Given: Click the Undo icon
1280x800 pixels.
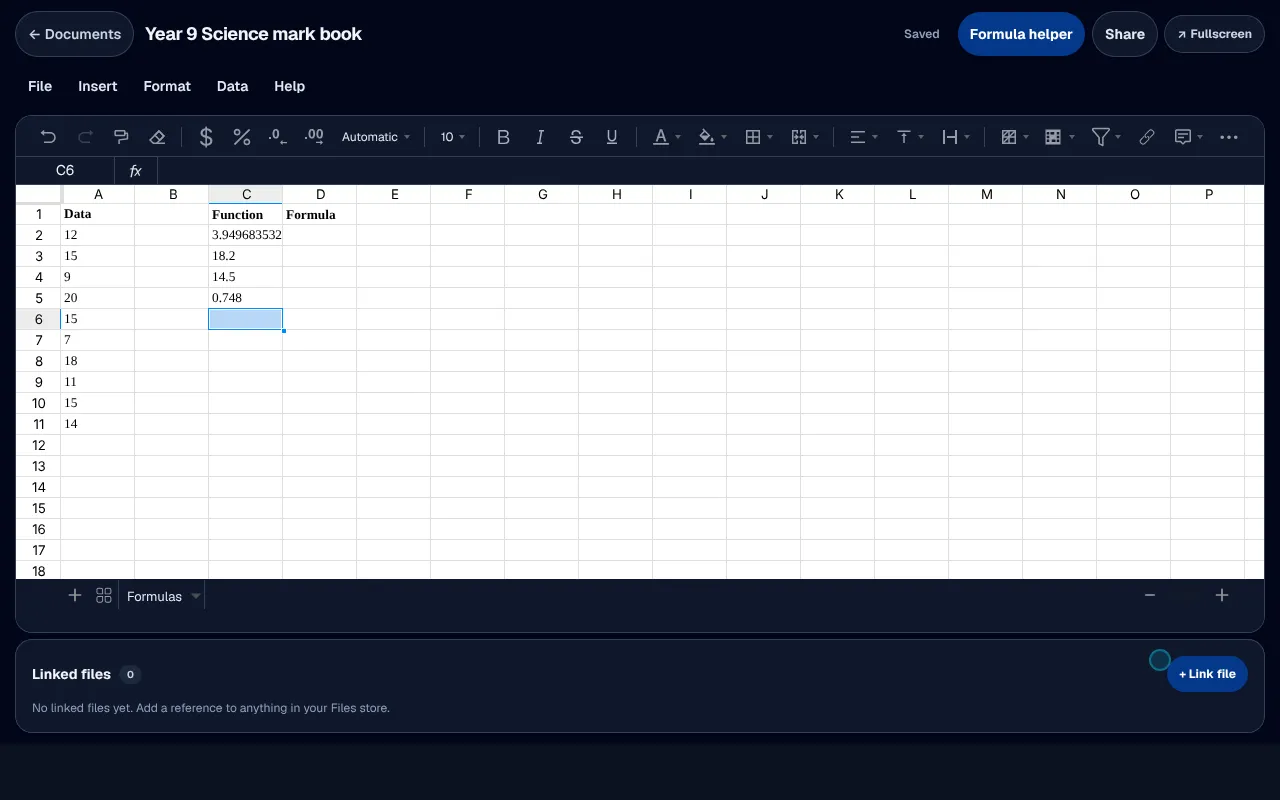Looking at the screenshot, I should (x=48, y=137).
